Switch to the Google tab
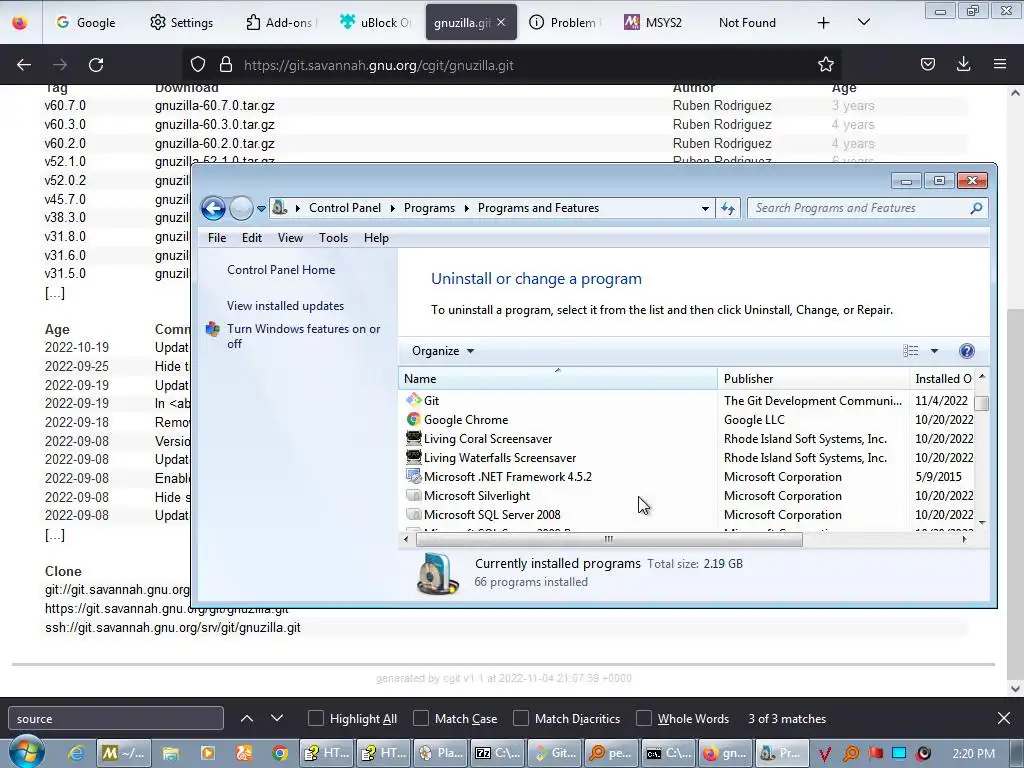Viewport: 1024px width, 768px height. tap(86, 22)
